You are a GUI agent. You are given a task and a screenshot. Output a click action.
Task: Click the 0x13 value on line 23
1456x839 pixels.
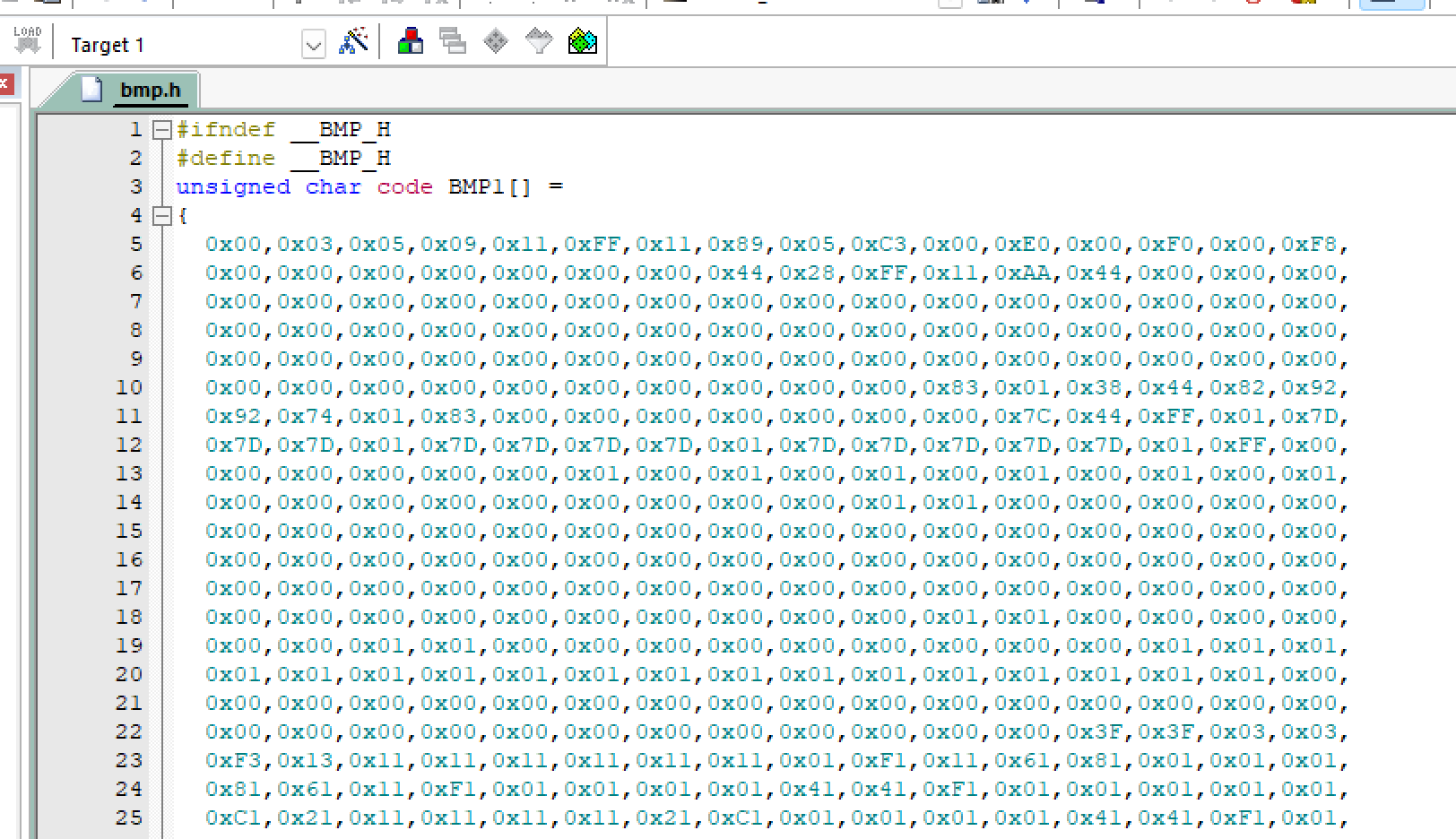tap(306, 761)
